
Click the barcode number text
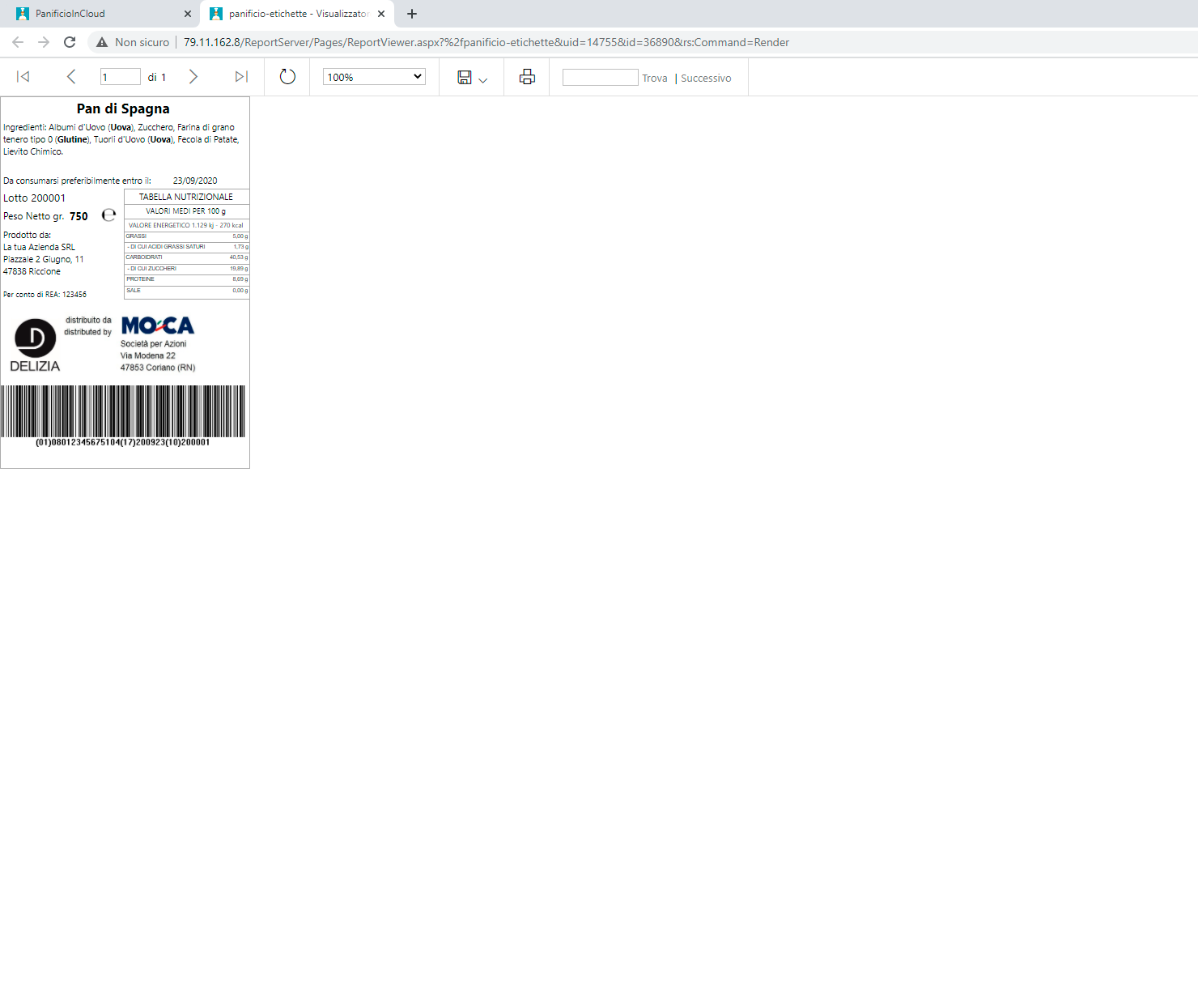pos(123,442)
